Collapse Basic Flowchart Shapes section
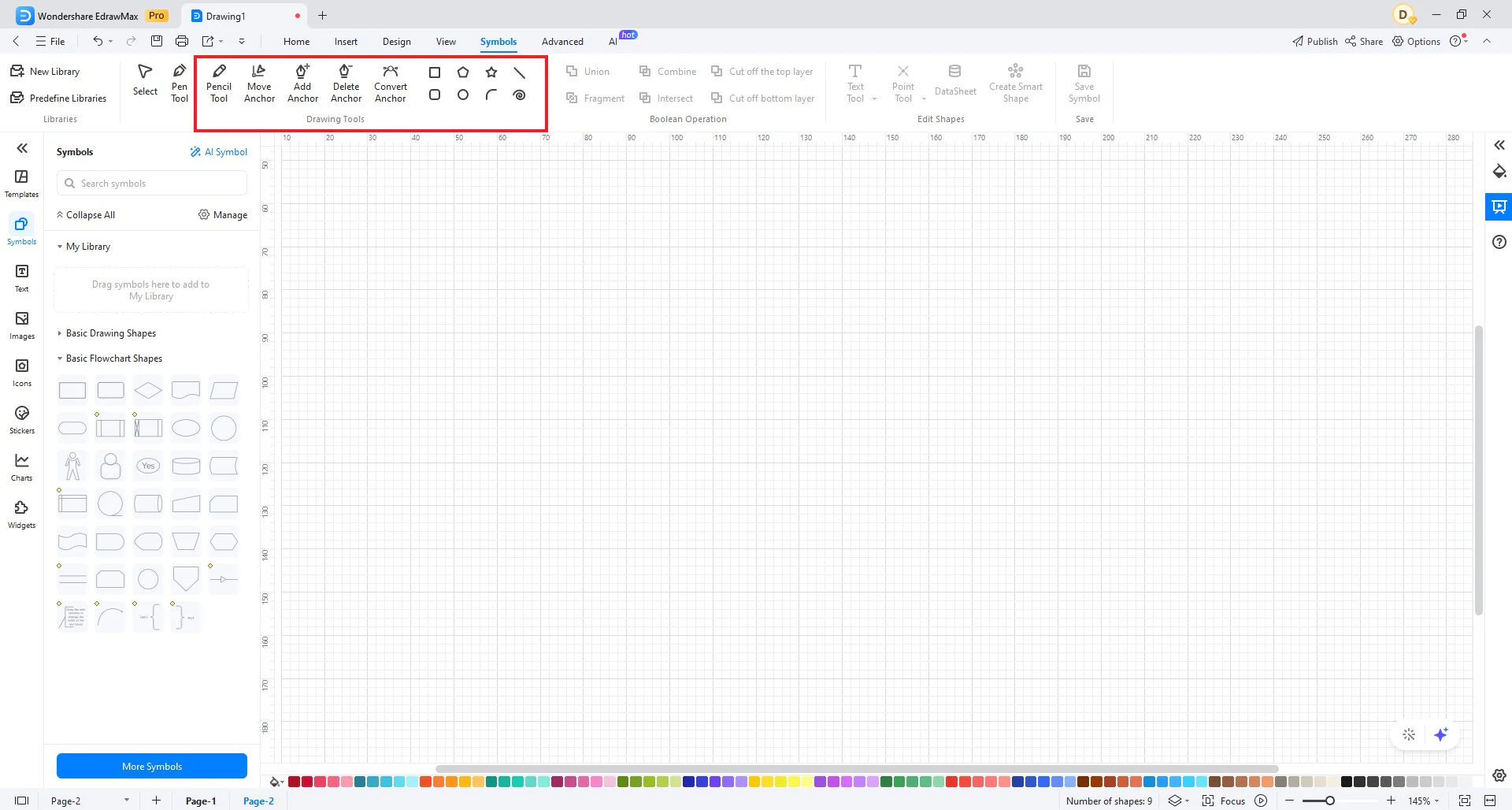 click(60, 359)
